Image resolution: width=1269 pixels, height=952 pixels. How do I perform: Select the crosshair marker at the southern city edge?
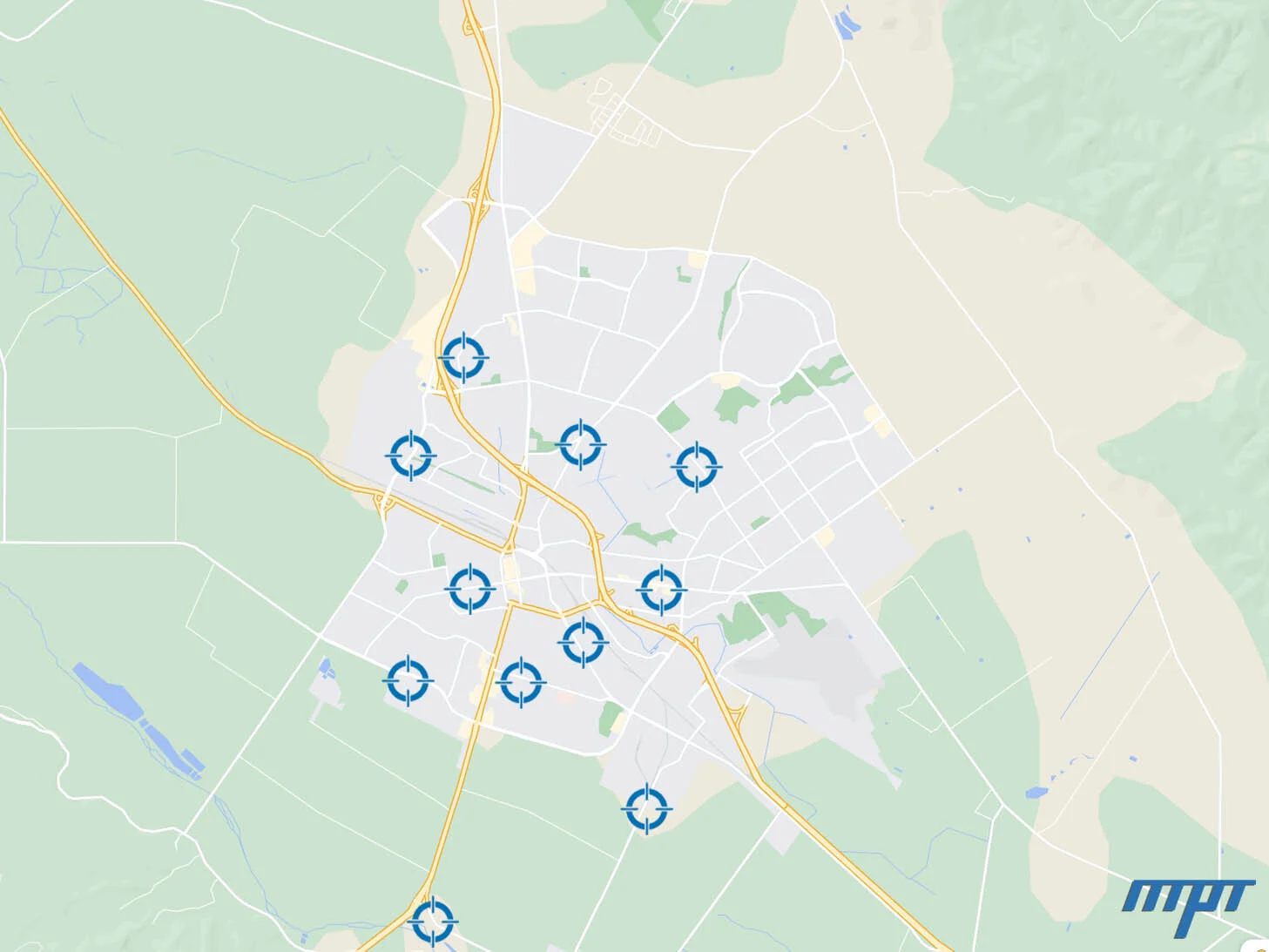click(646, 809)
